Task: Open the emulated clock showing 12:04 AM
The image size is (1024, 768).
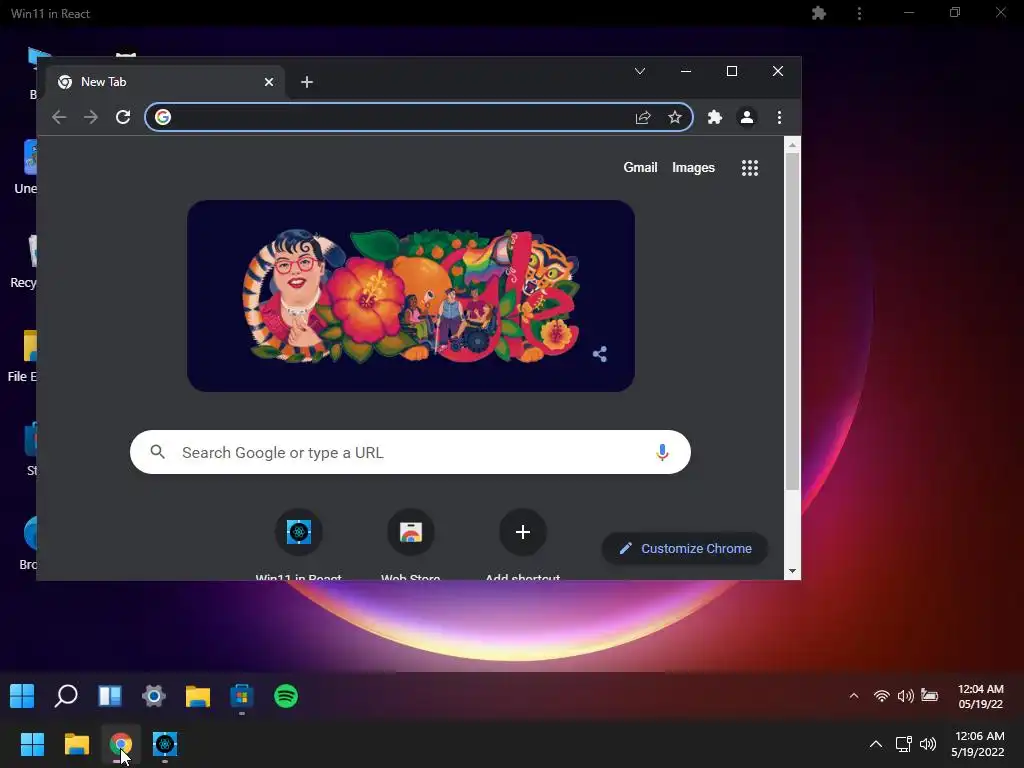Action: tap(981, 696)
